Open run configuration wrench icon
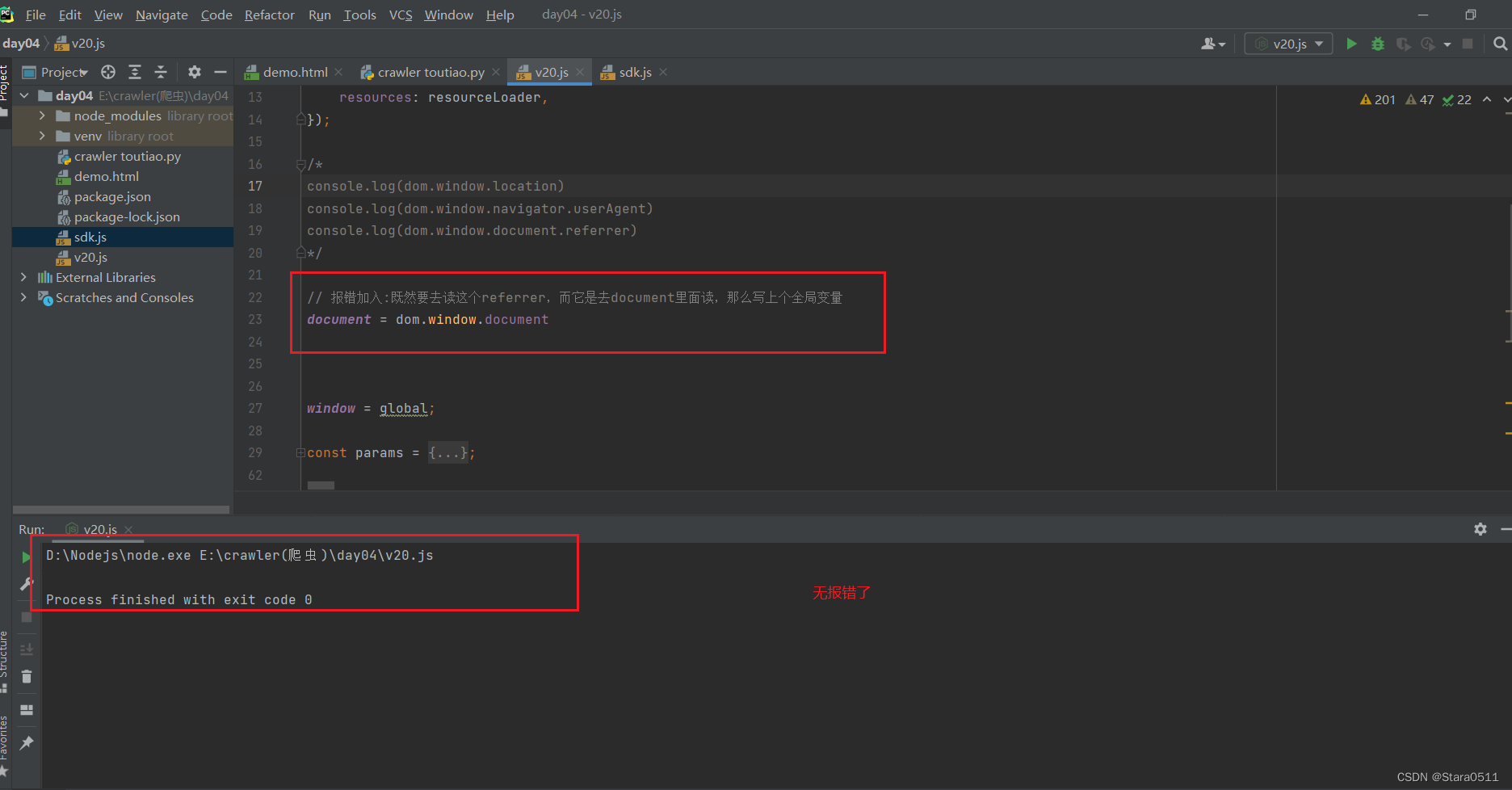This screenshot has width=1512, height=790. 26,584
